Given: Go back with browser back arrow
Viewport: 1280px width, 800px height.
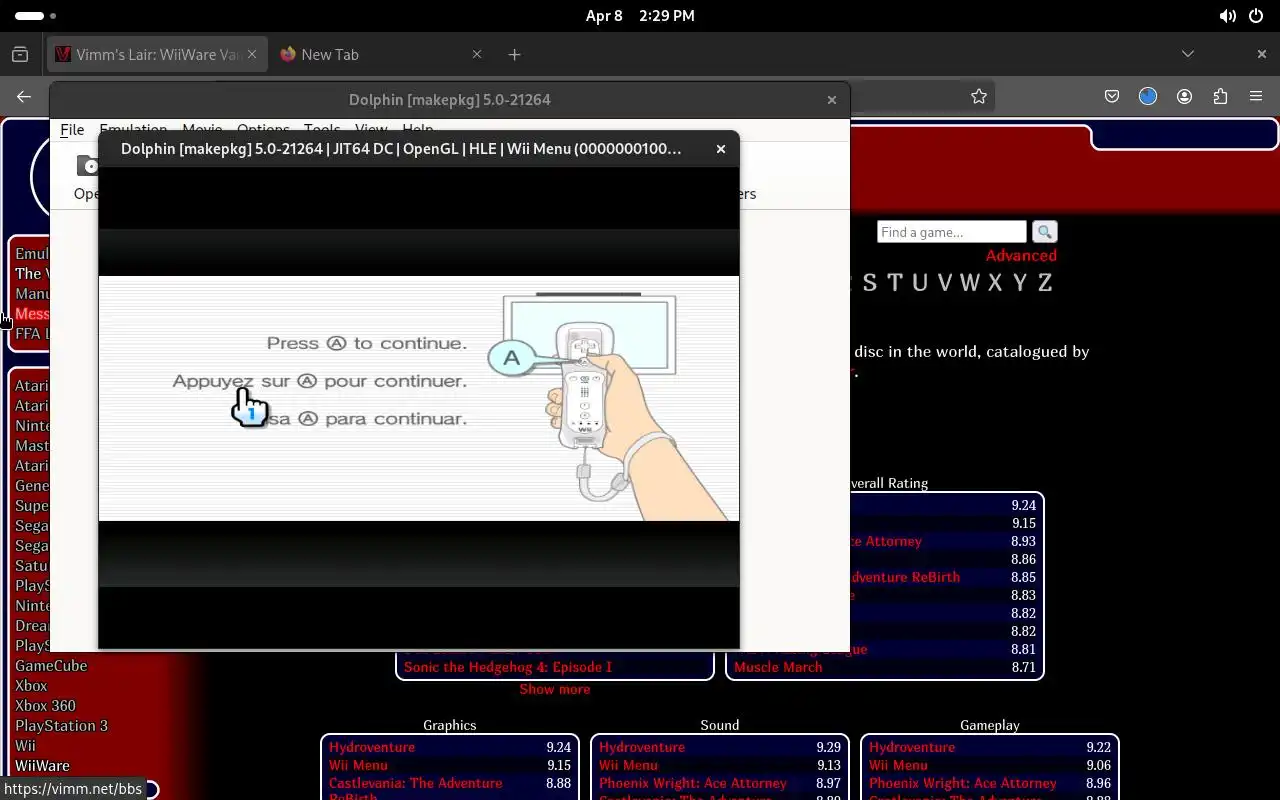Looking at the screenshot, I should pos(24,96).
